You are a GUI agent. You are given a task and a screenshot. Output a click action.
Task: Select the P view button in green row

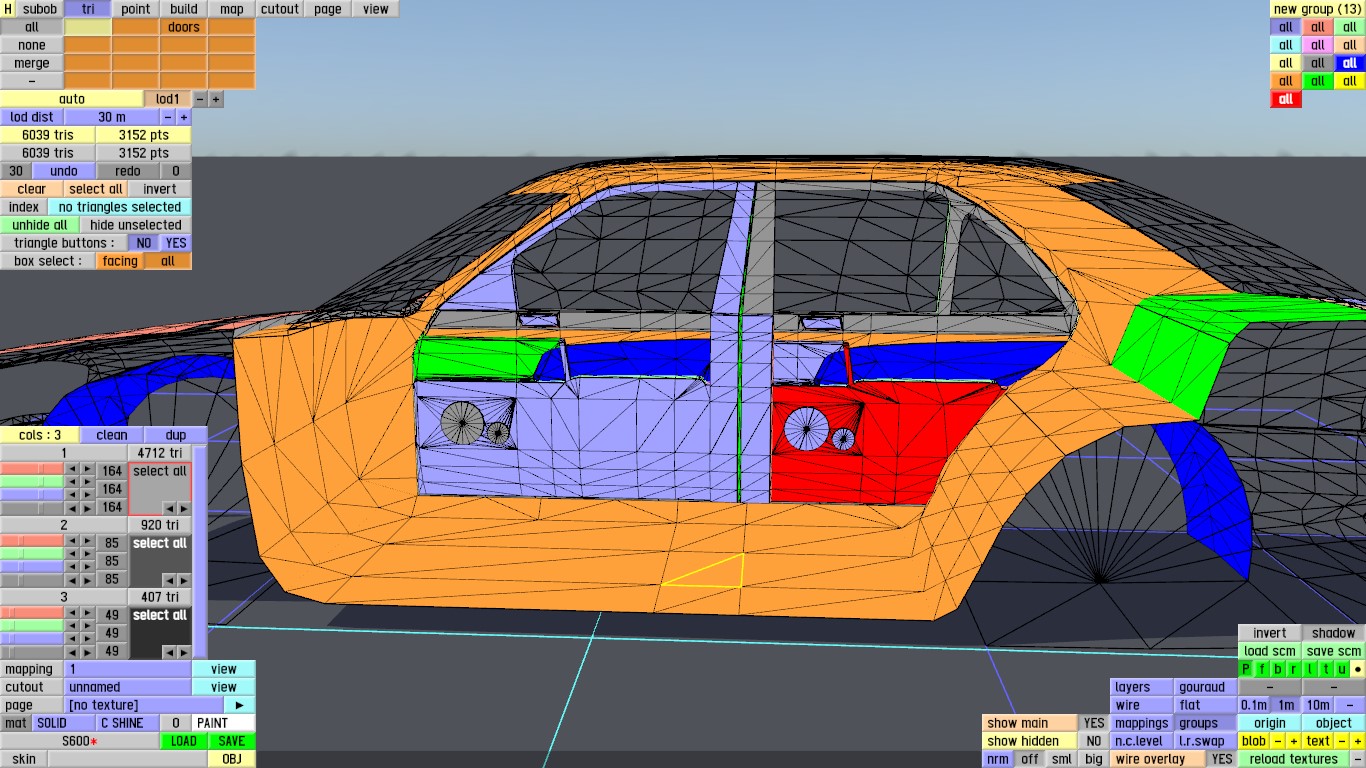click(x=1246, y=669)
